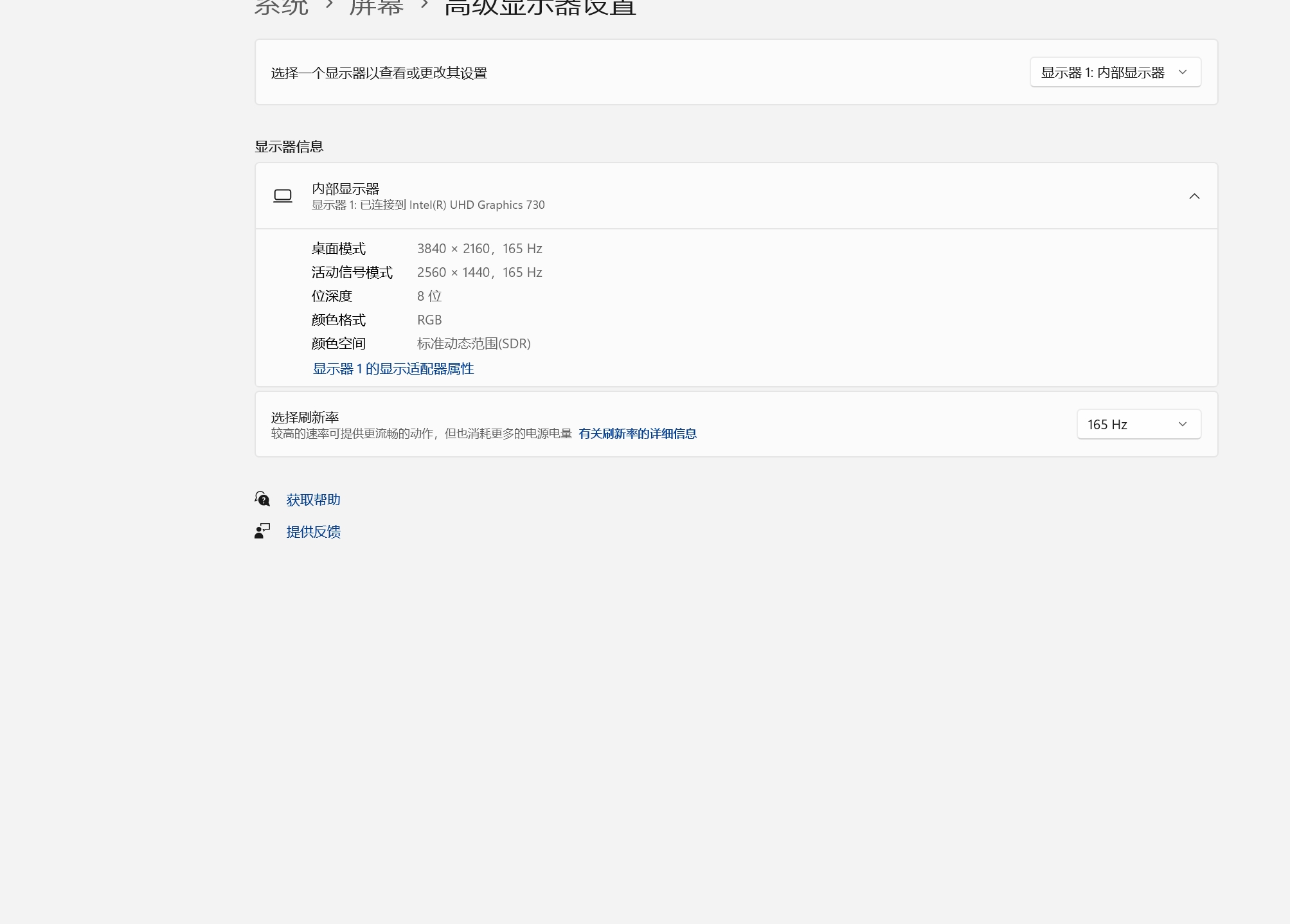1290x924 pixels.
Task: Open the 提供反馈 link
Action: tap(313, 532)
